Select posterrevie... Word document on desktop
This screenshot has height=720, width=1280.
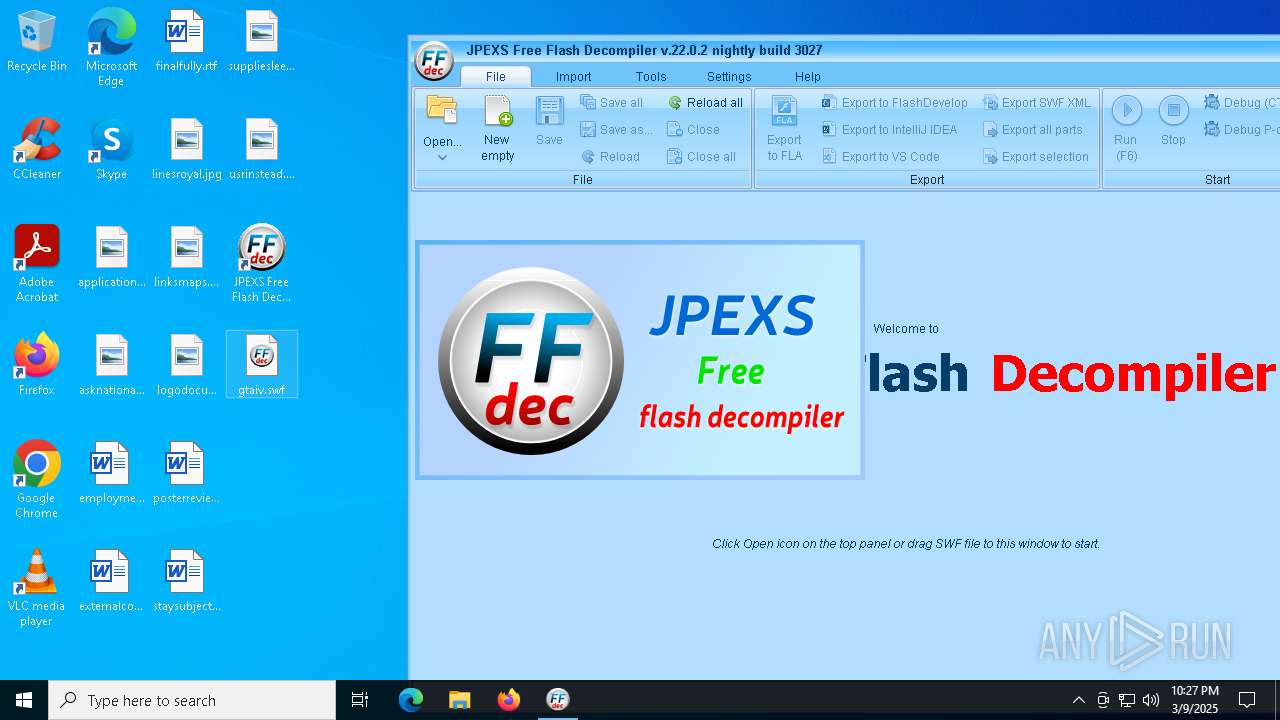[186, 473]
